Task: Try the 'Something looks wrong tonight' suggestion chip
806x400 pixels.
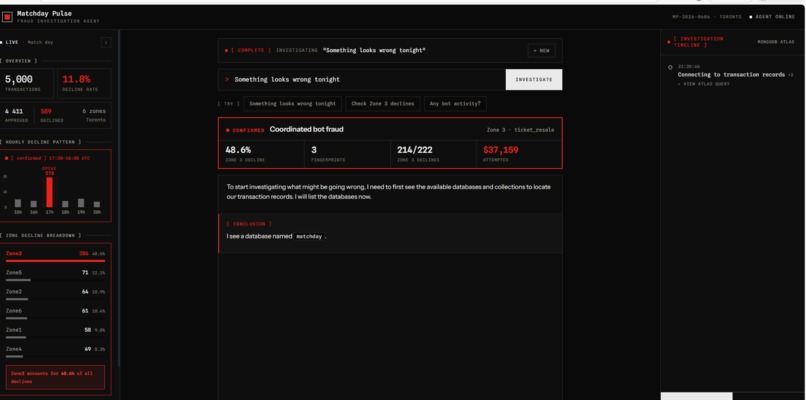Action: click(292, 104)
